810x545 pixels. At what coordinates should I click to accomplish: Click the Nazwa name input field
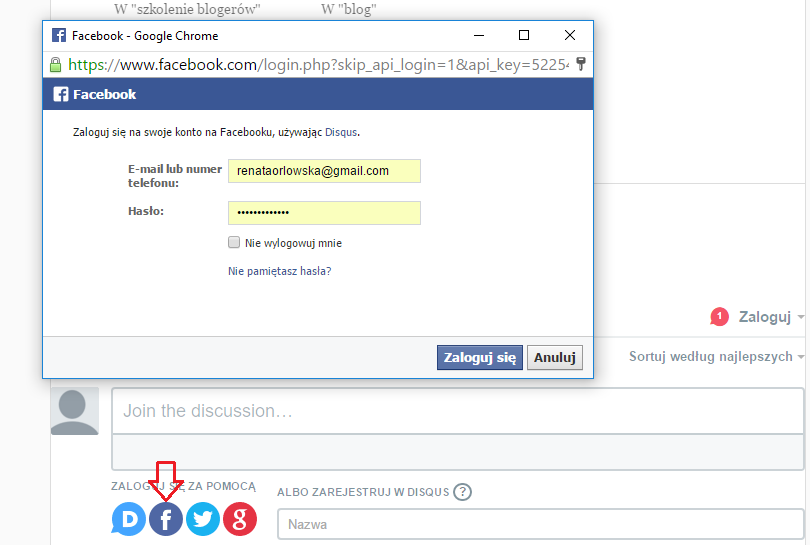541,524
